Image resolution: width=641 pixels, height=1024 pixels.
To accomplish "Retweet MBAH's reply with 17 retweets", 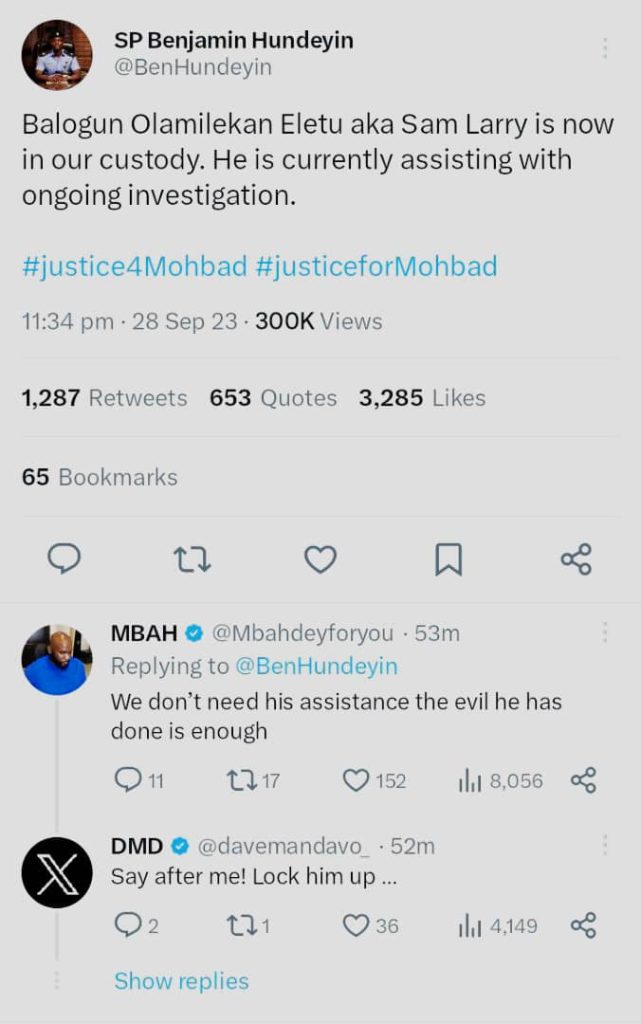I will pos(240,780).
